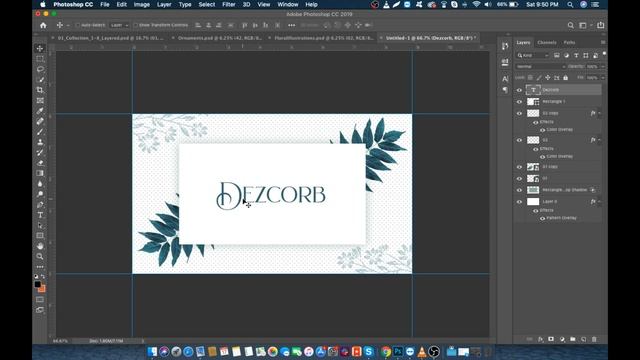This screenshot has height=360, width=640.
Task: Collapse effects on 03 copy layer
Action: (600, 113)
